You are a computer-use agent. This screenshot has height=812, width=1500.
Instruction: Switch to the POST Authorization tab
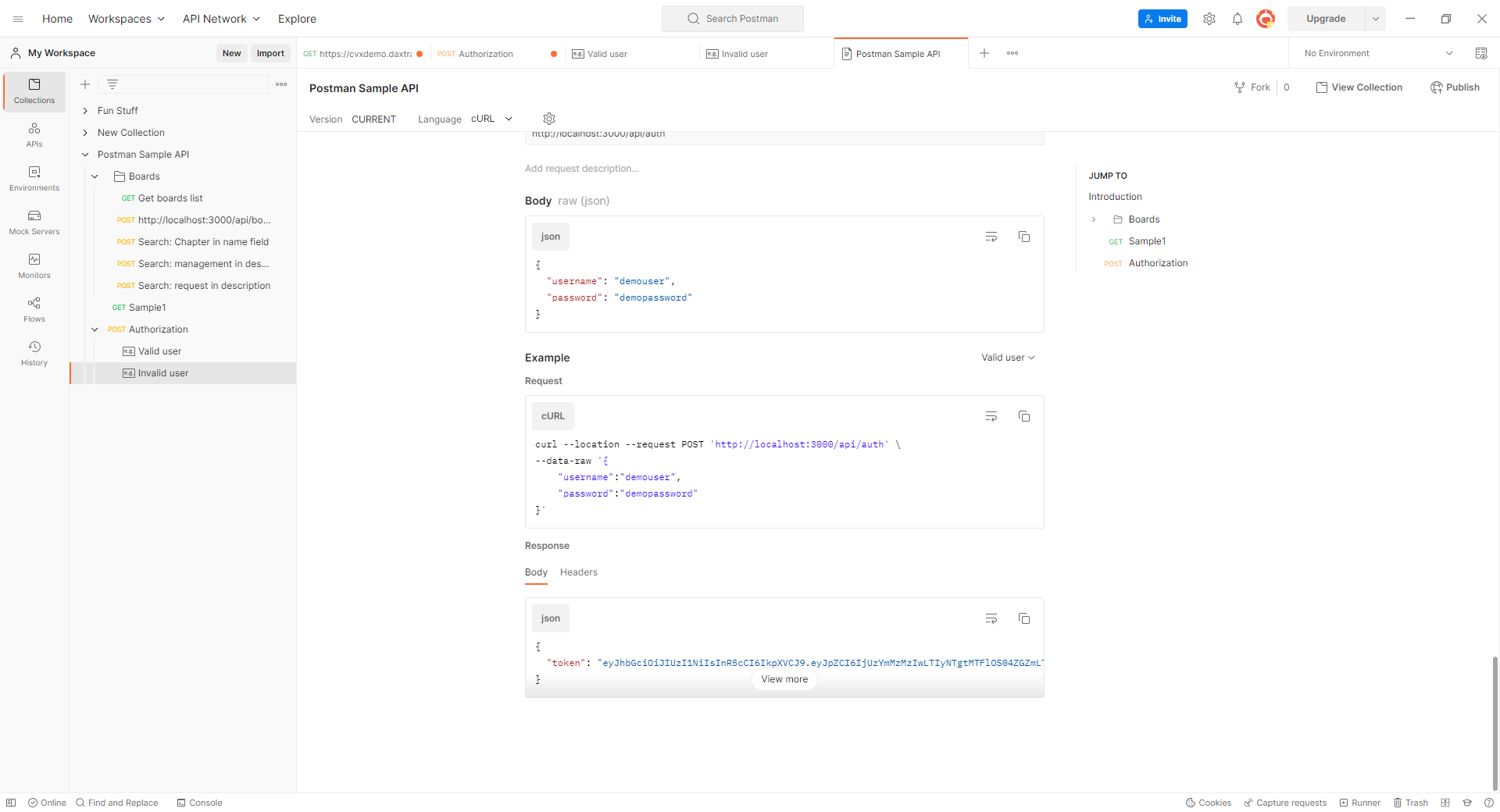[x=497, y=54]
